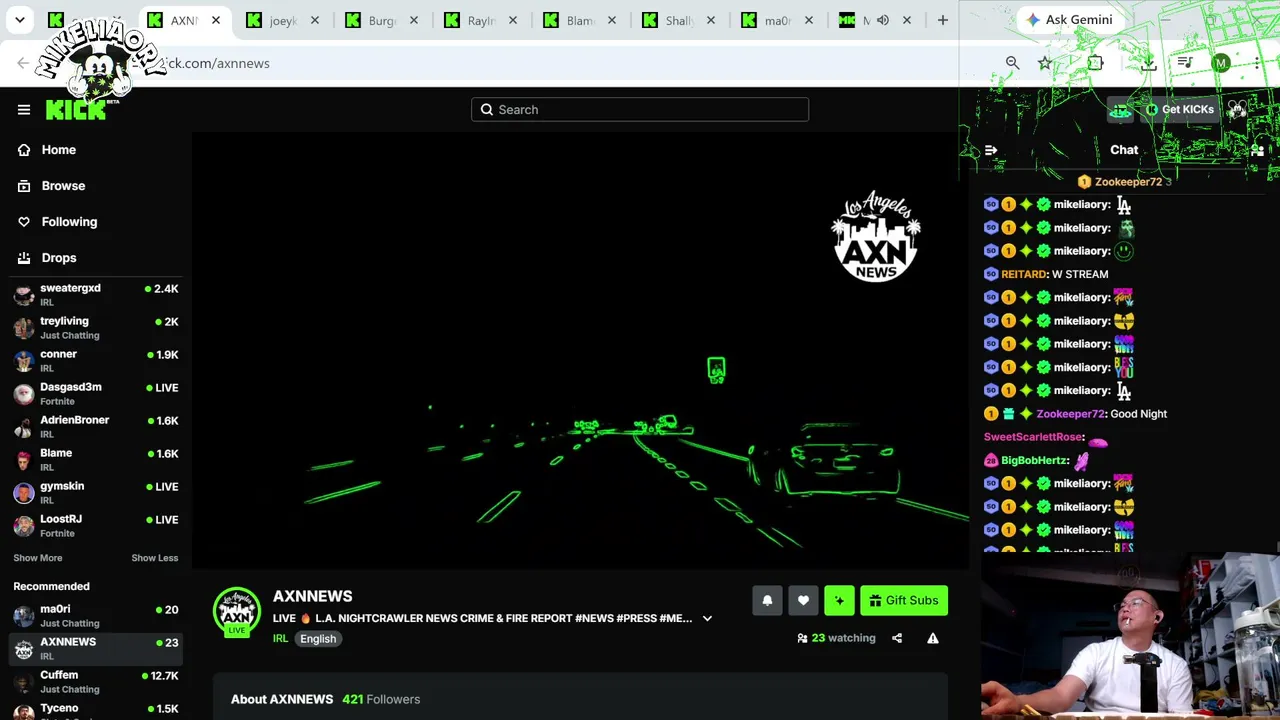
Task: Click Show More under the following list
Action: tap(38, 558)
